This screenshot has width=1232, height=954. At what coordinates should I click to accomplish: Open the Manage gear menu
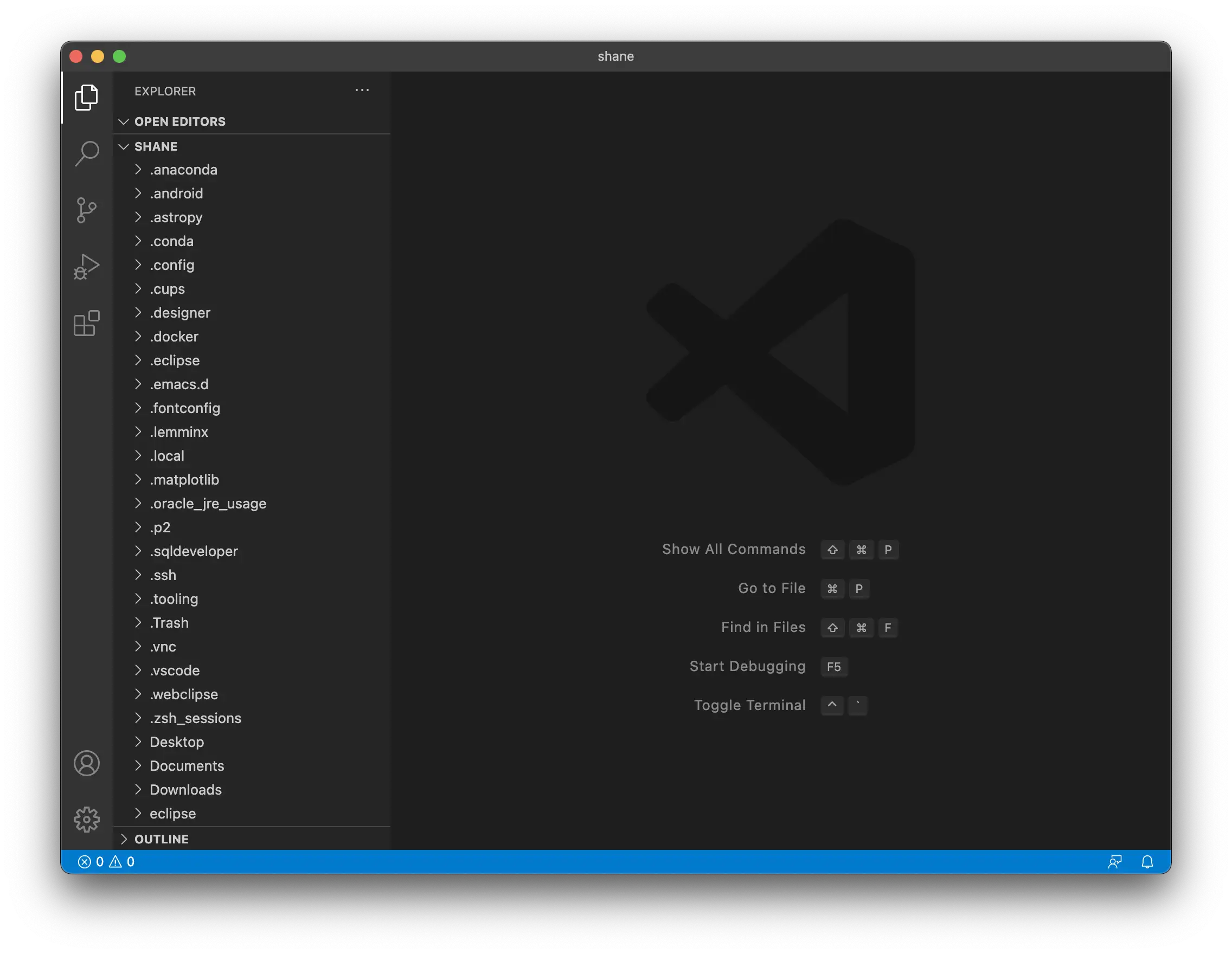point(86,819)
